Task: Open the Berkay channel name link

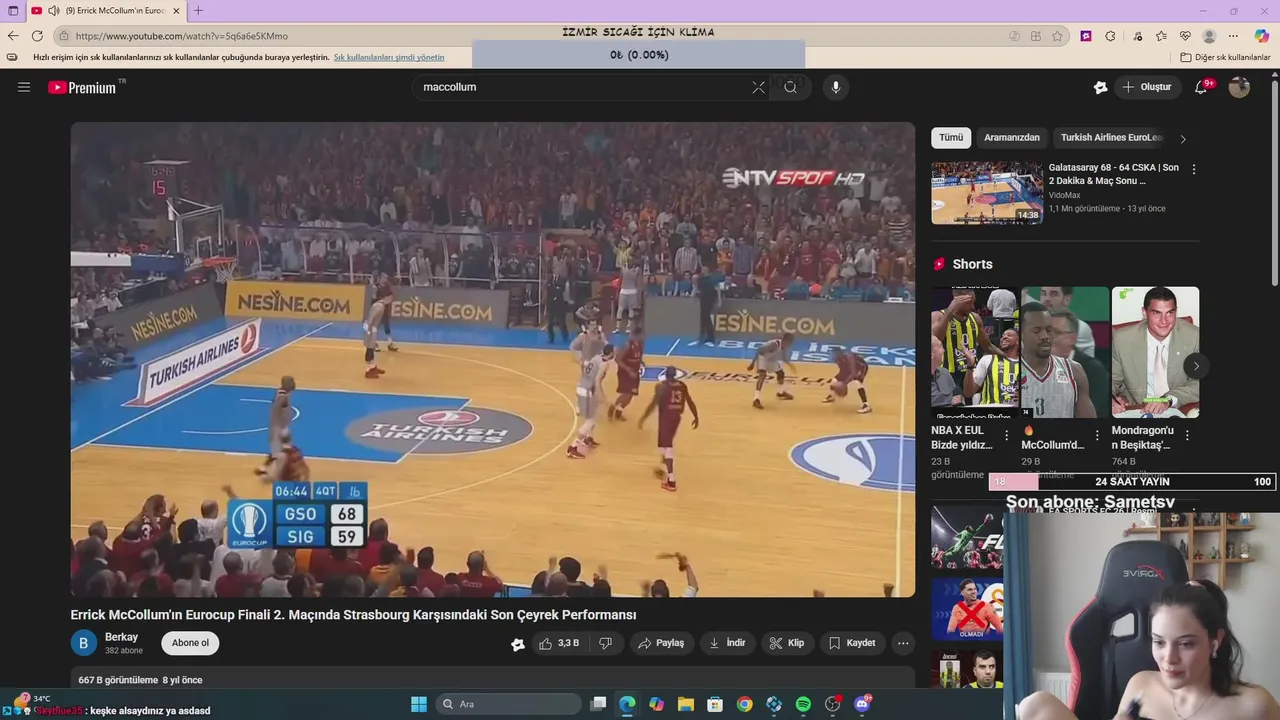Action: [121, 637]
